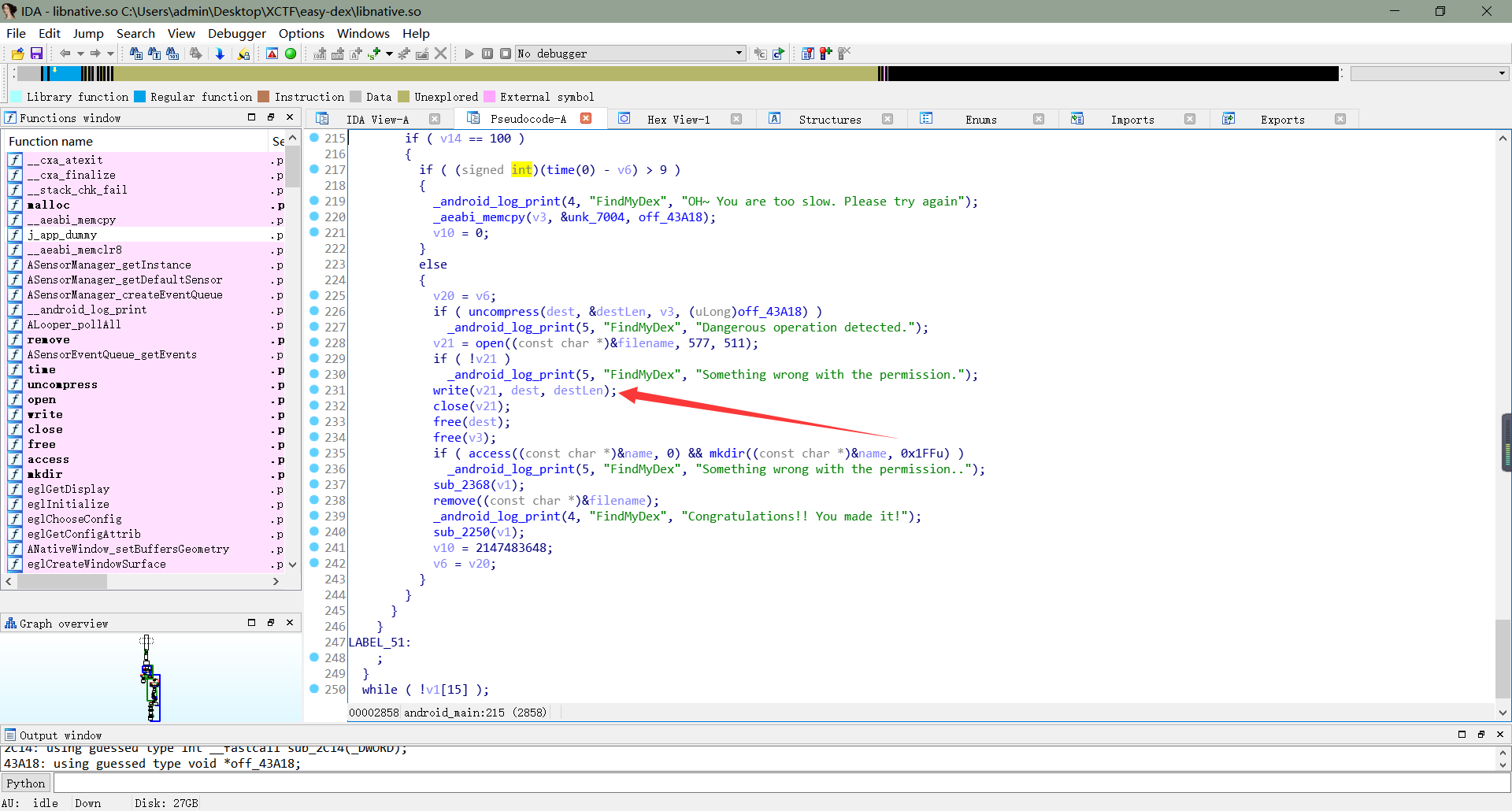Click the Regular function blue legend swatch

coord(139,97)
